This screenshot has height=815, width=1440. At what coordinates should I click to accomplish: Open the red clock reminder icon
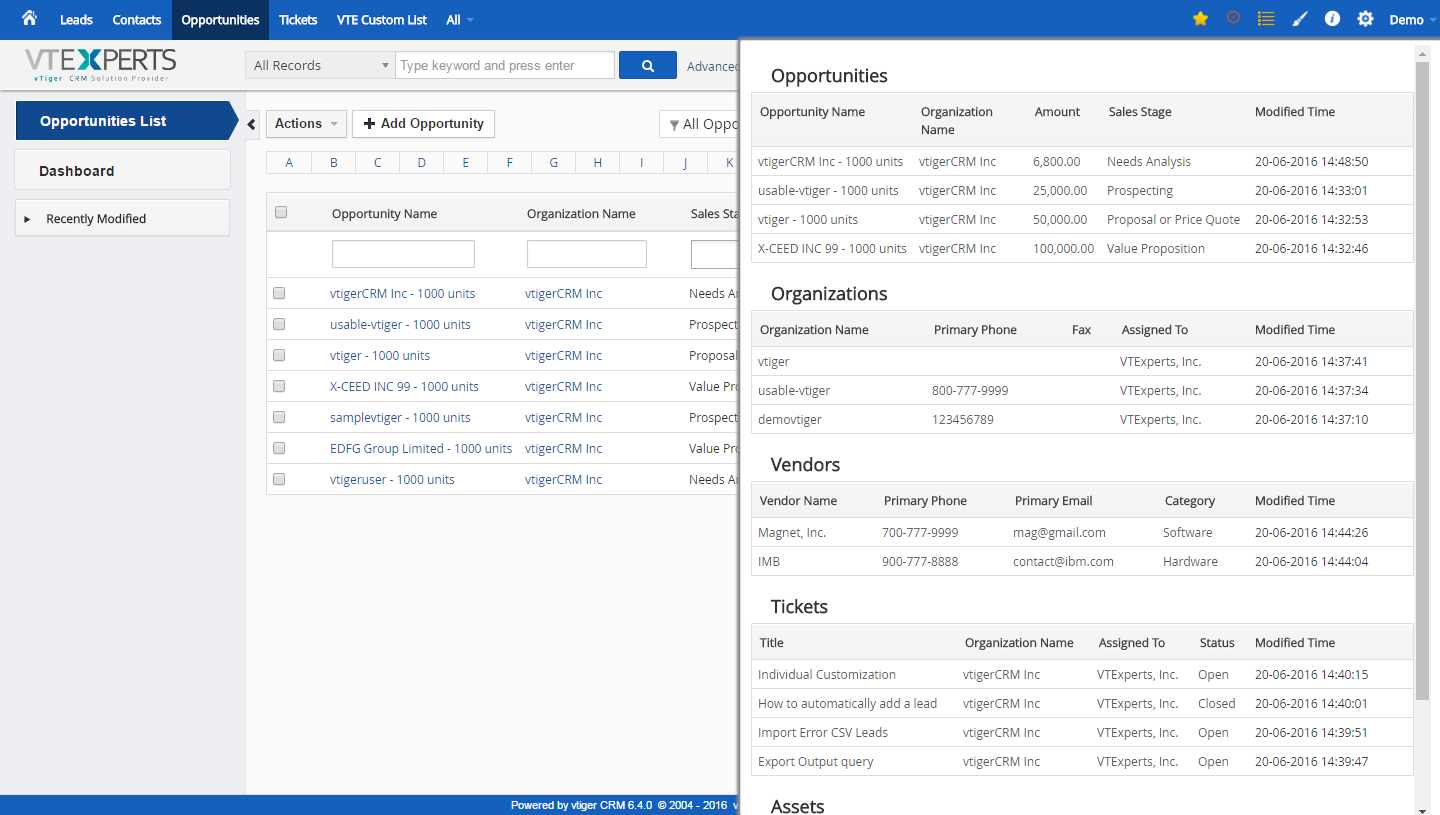click(x=1233, y=18)
